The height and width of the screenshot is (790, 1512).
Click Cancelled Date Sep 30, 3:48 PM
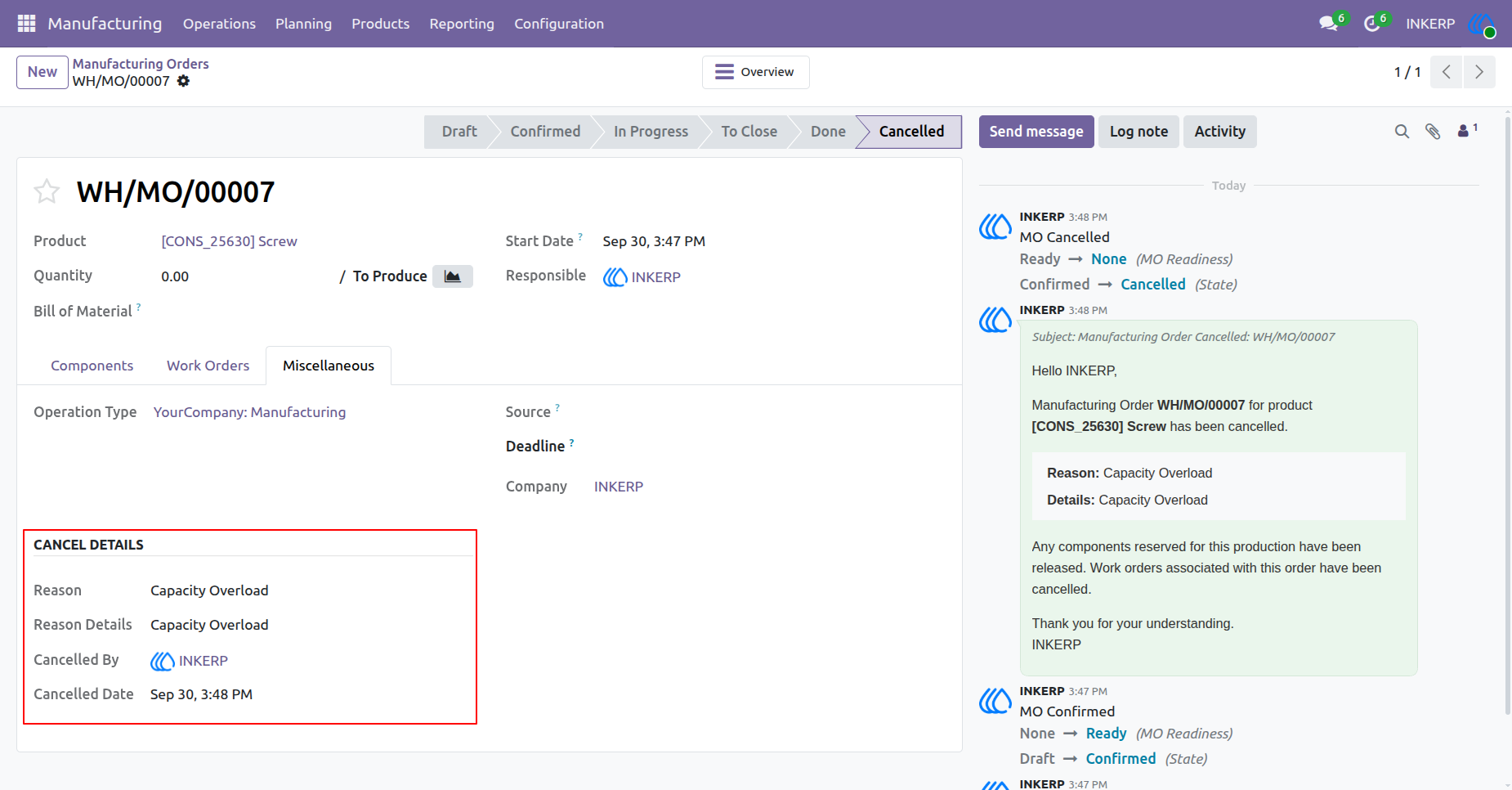[201, 694]
